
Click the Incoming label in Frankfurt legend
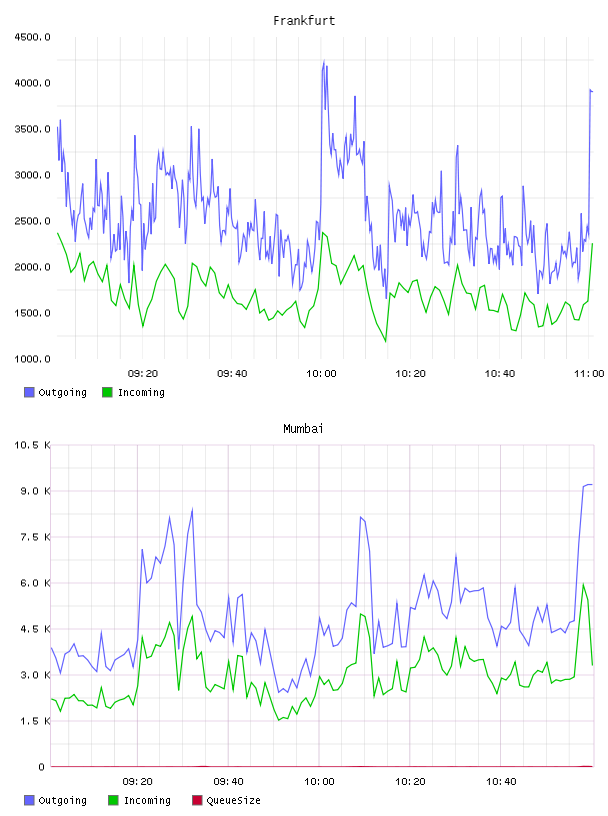pyautogui.click(x=141, y=392)
